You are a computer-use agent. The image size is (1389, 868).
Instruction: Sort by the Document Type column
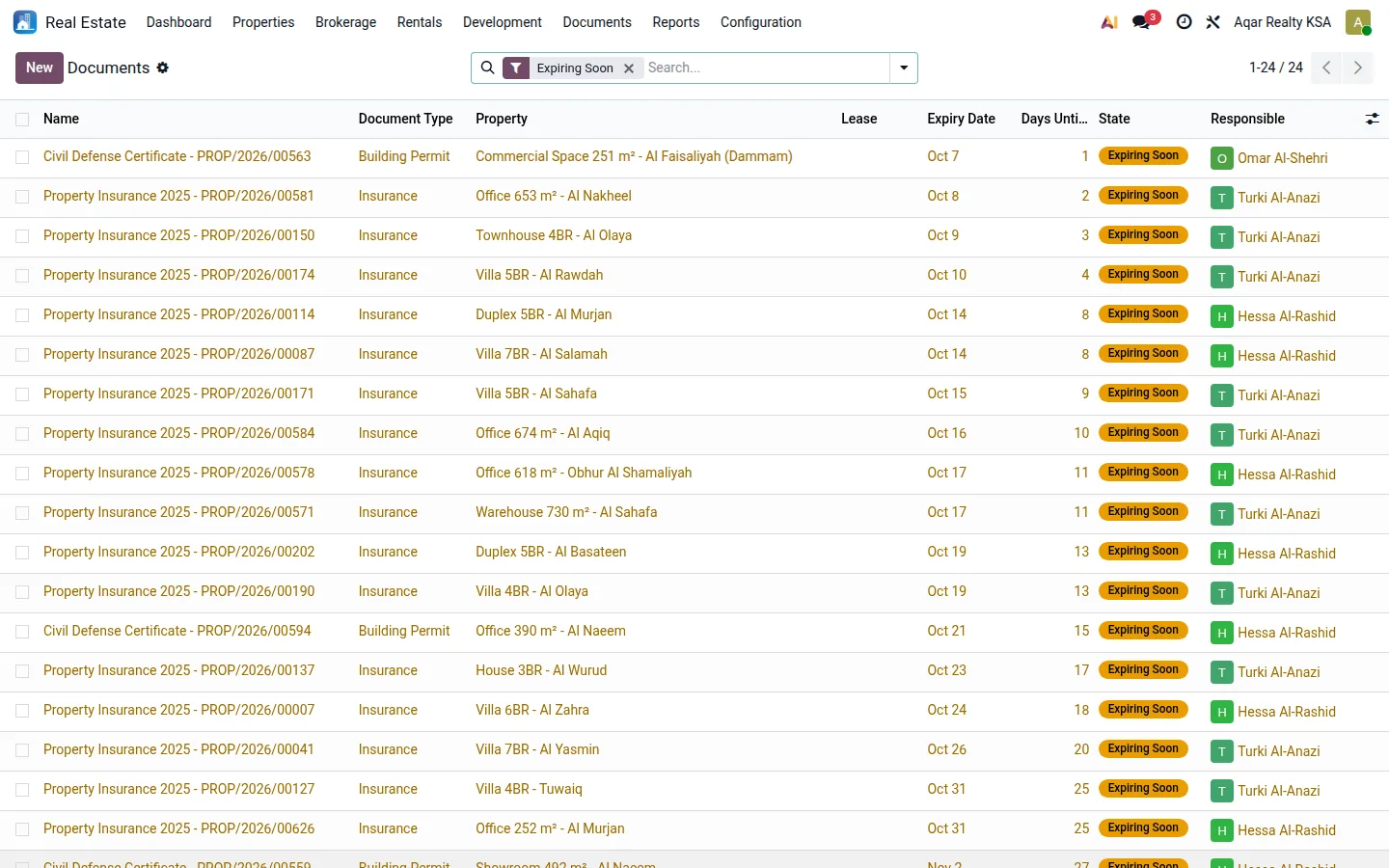pyautogui.click(x=405, y=119)
